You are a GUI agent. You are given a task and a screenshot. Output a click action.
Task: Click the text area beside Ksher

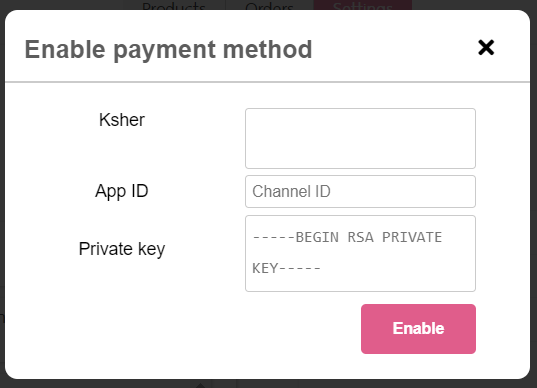coord(360,138)
